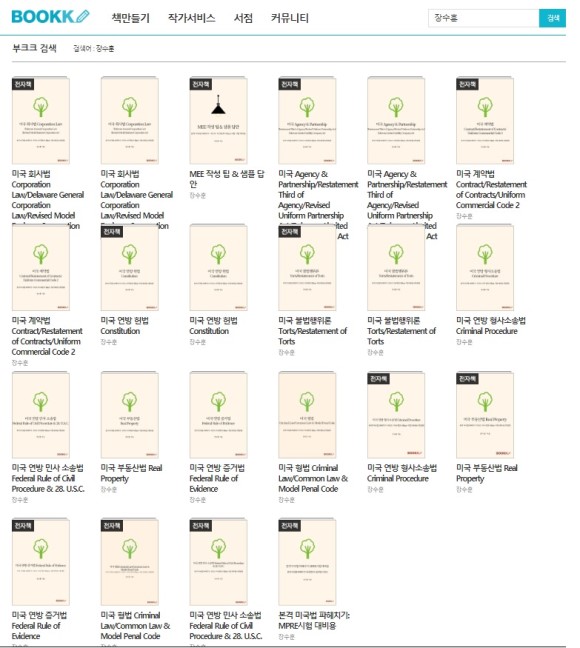The width and height of the screenshot is (580, 648).
Task: Open the 작가서비스 menu
Action: tap(191, 18)
